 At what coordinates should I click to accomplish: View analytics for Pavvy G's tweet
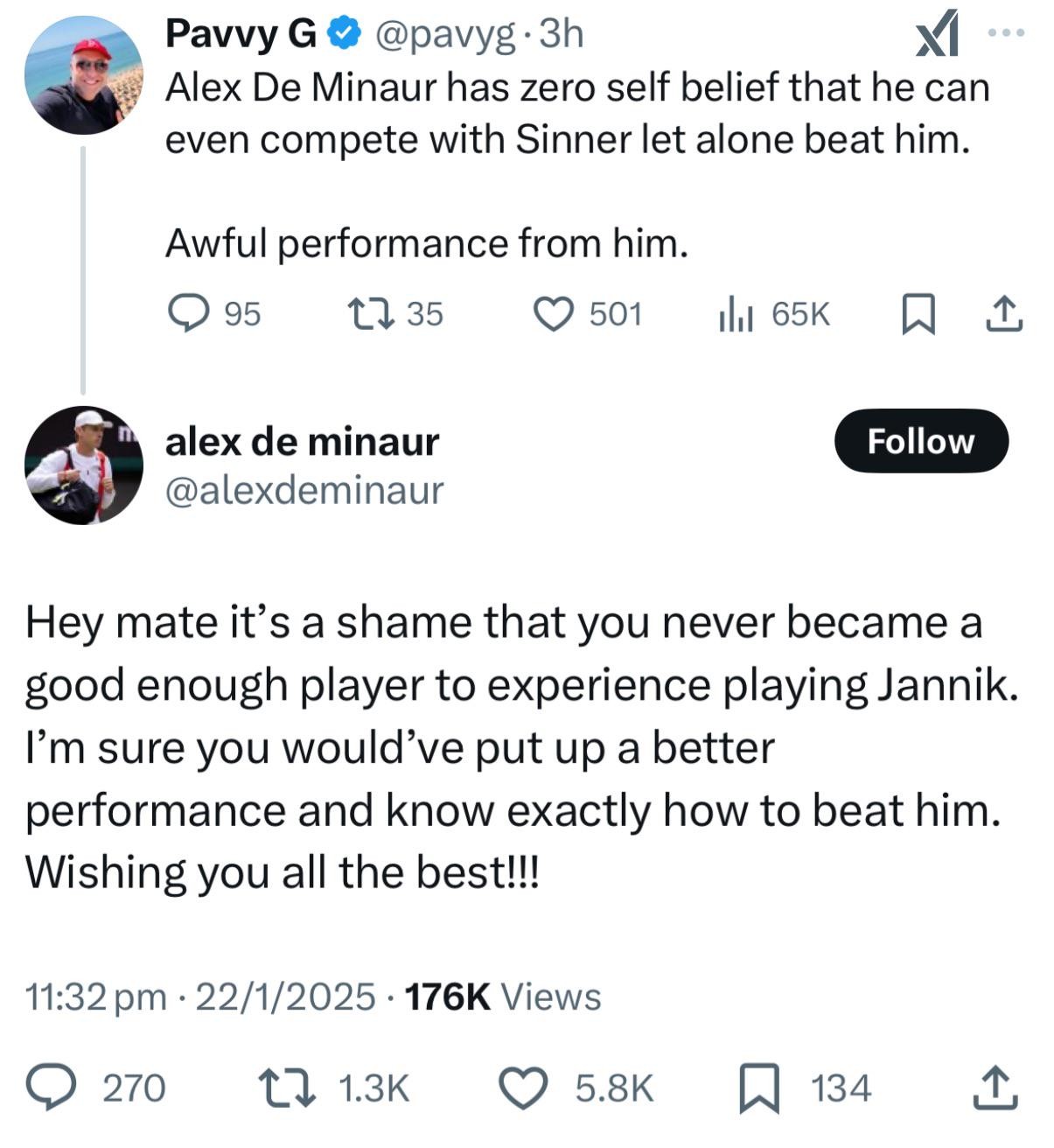pyautogui.click(x=735, y=313)
